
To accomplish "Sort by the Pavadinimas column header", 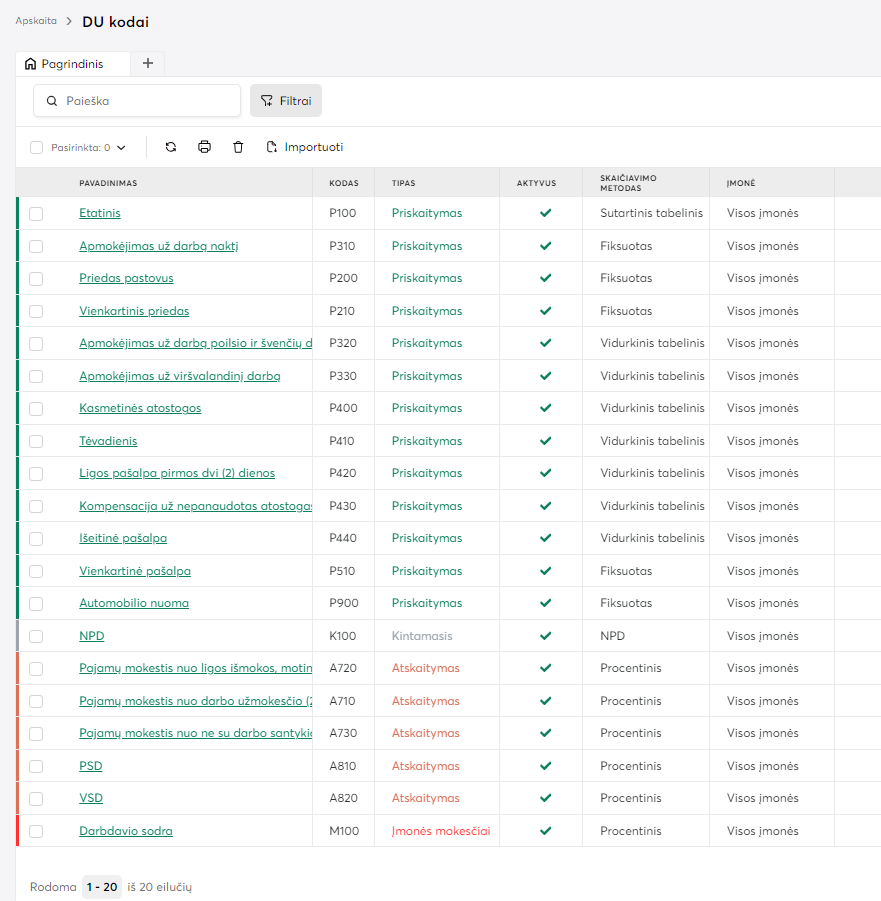I will click(x=108, y=183).
